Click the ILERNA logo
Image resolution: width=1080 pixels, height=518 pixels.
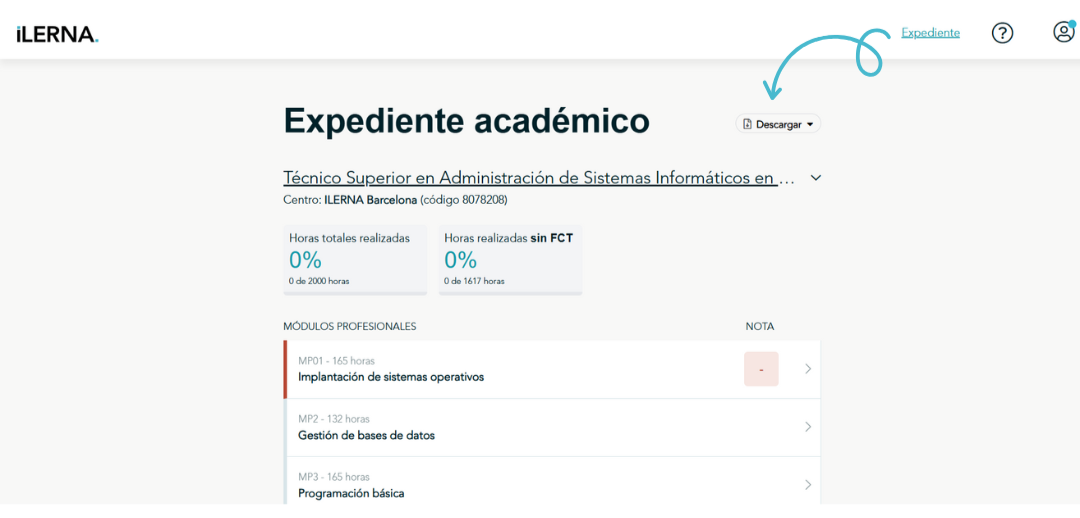pyautogui.click(x=57, y=34)
